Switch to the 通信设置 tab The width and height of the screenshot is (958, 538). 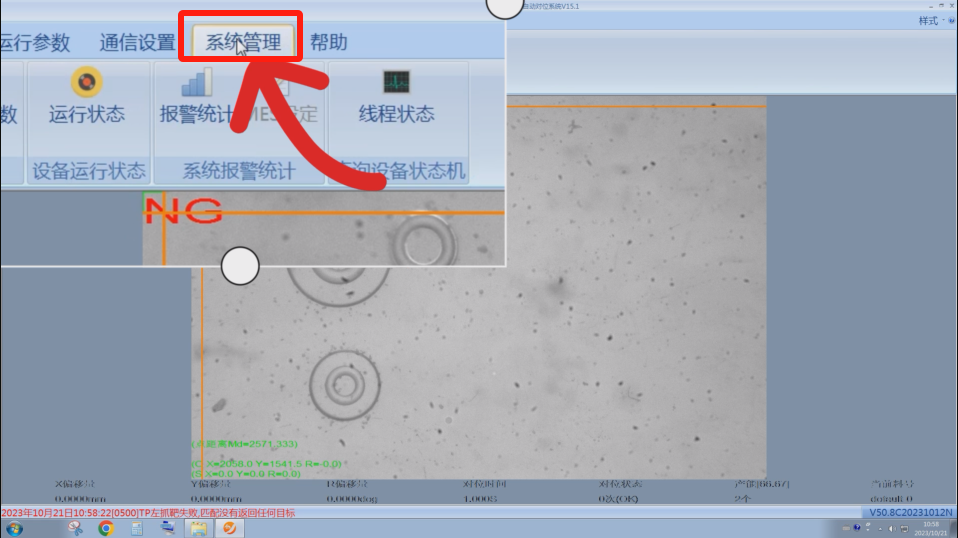[137, 42]
